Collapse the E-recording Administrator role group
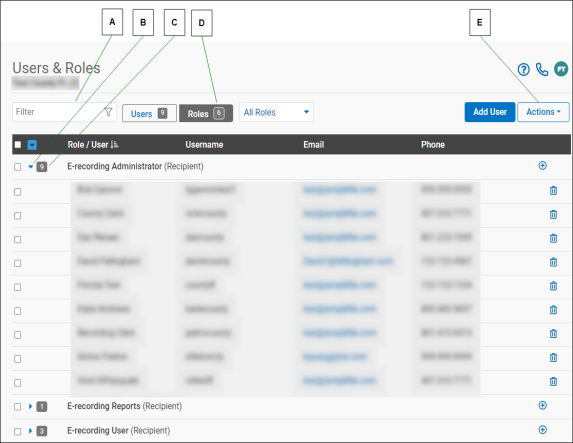Image resolution: width=573 pixels, height=443 pixels. click(x=31, y=167)
